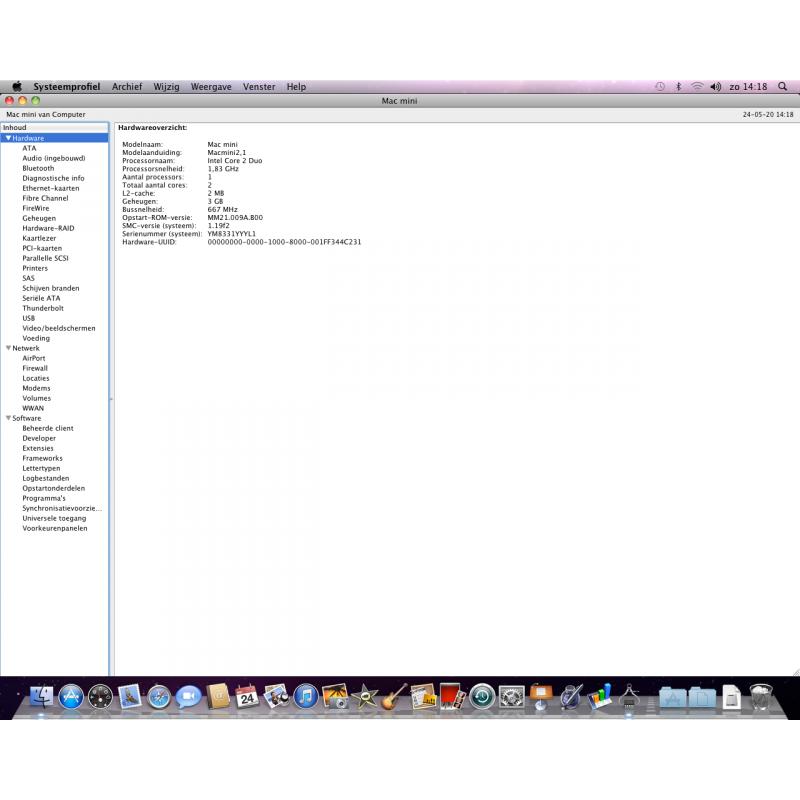Select Ethernet-kaarten in sidebar

pyautogui.click(x=51, y=188)
